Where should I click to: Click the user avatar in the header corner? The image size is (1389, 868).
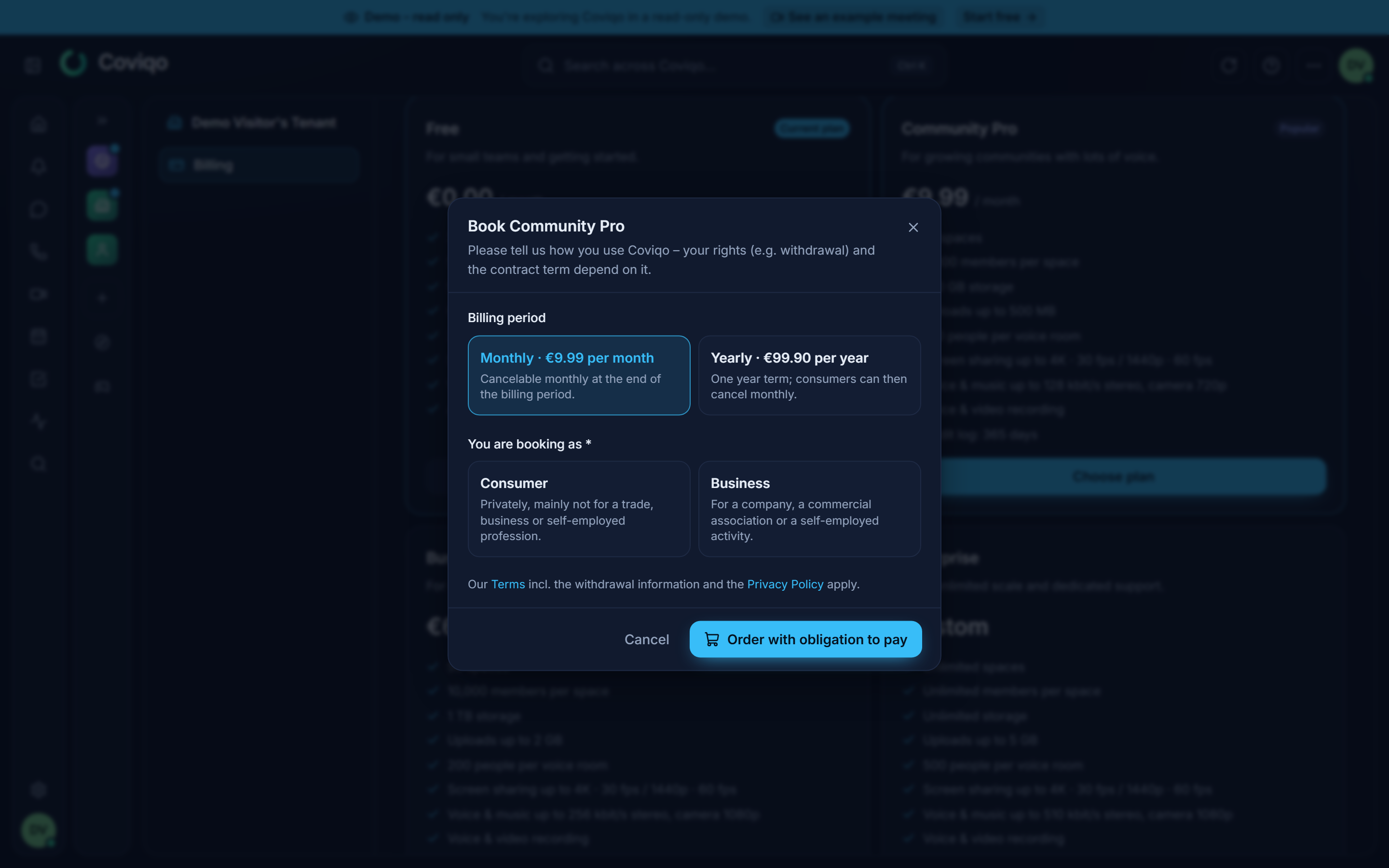coord(1355,66)
